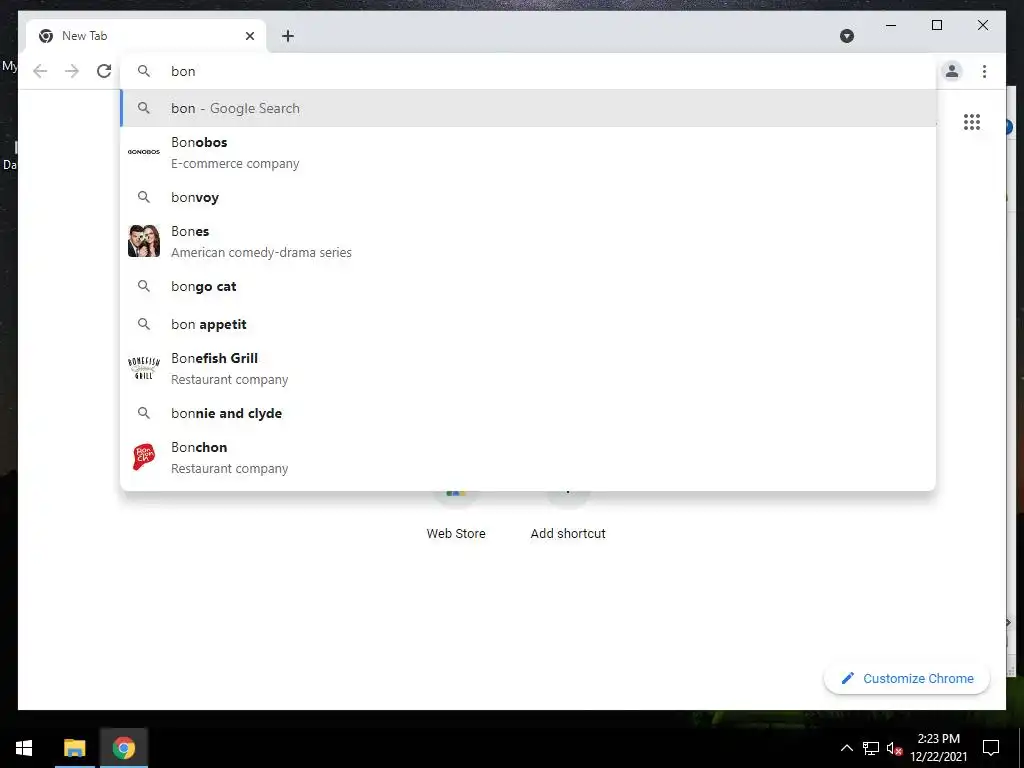The height and width of the screenshot is (768, 1024).
Task: Click the magnifier icon beside bonvoy
Action: tap(144, 197)
